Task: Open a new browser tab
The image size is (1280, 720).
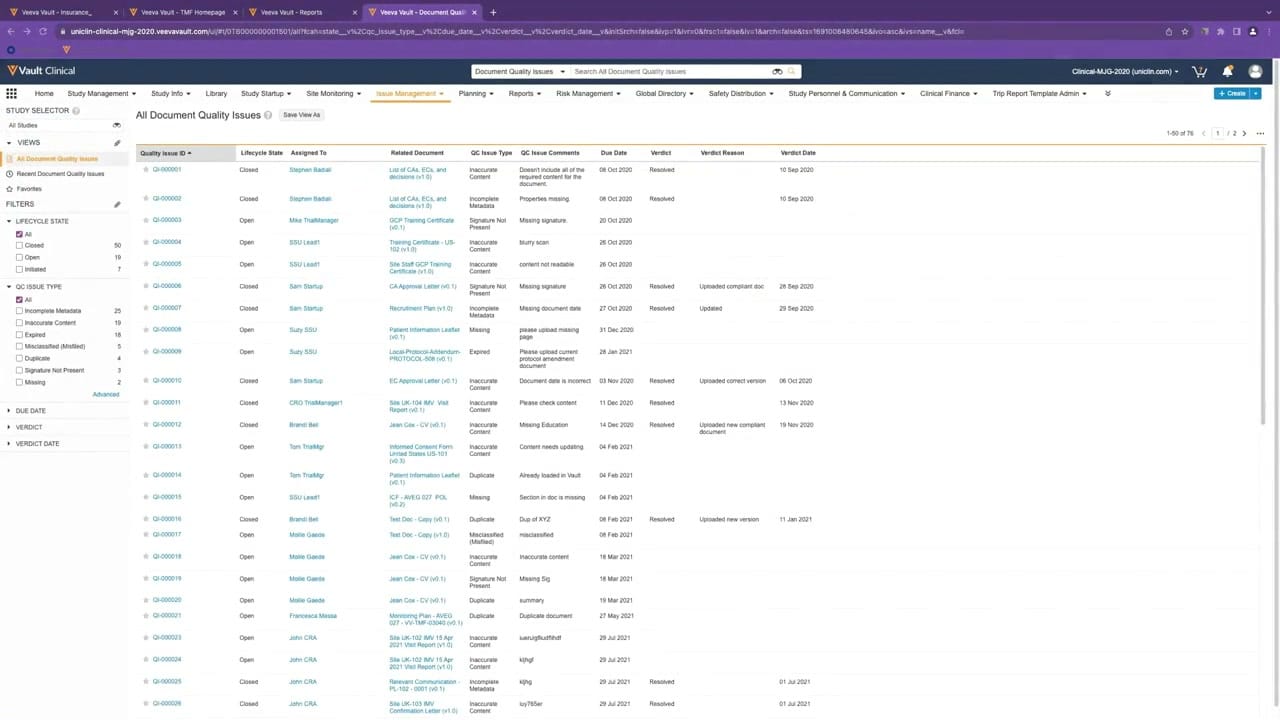Action: [x=493, y=12]
